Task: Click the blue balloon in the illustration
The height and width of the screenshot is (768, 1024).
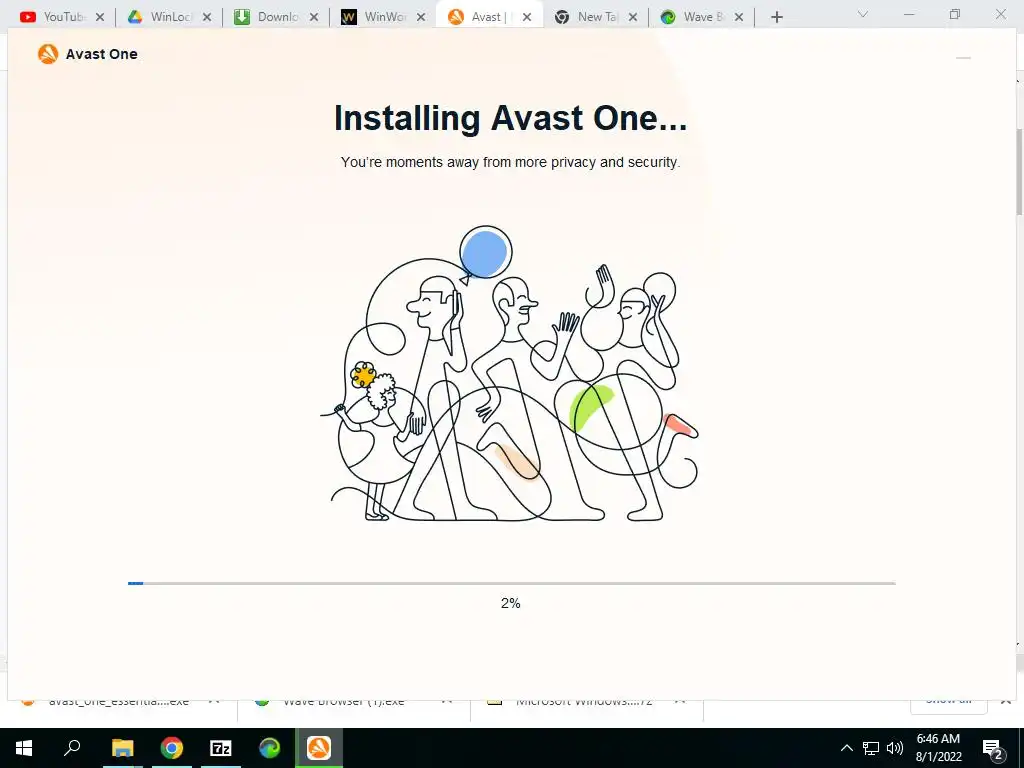Action: 485,253
